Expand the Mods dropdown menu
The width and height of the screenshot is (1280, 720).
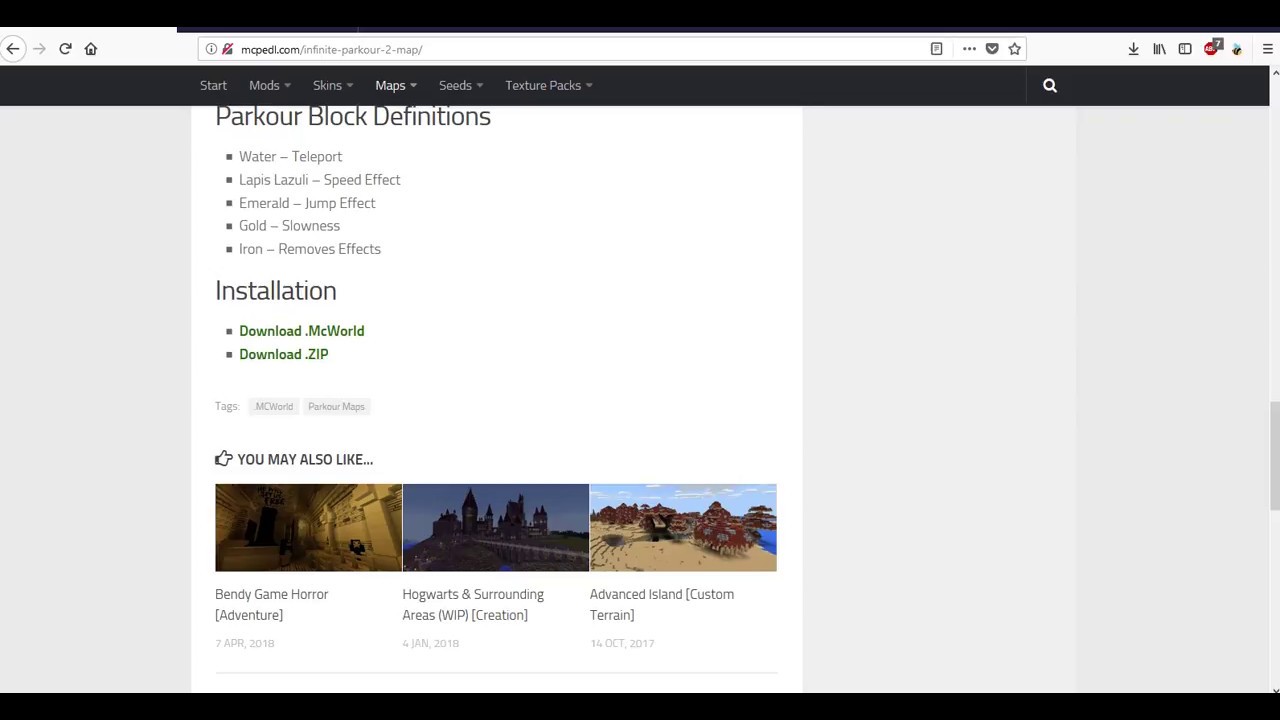coord(270,86)
